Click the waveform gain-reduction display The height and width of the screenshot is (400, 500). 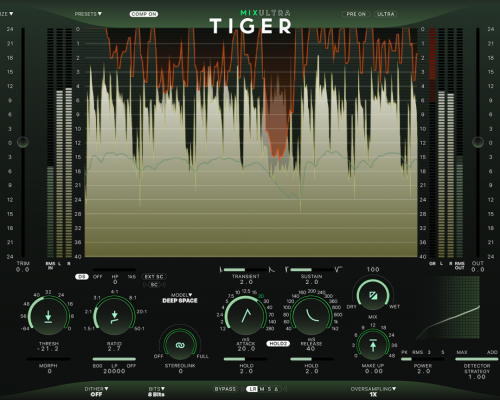[251, 142]
